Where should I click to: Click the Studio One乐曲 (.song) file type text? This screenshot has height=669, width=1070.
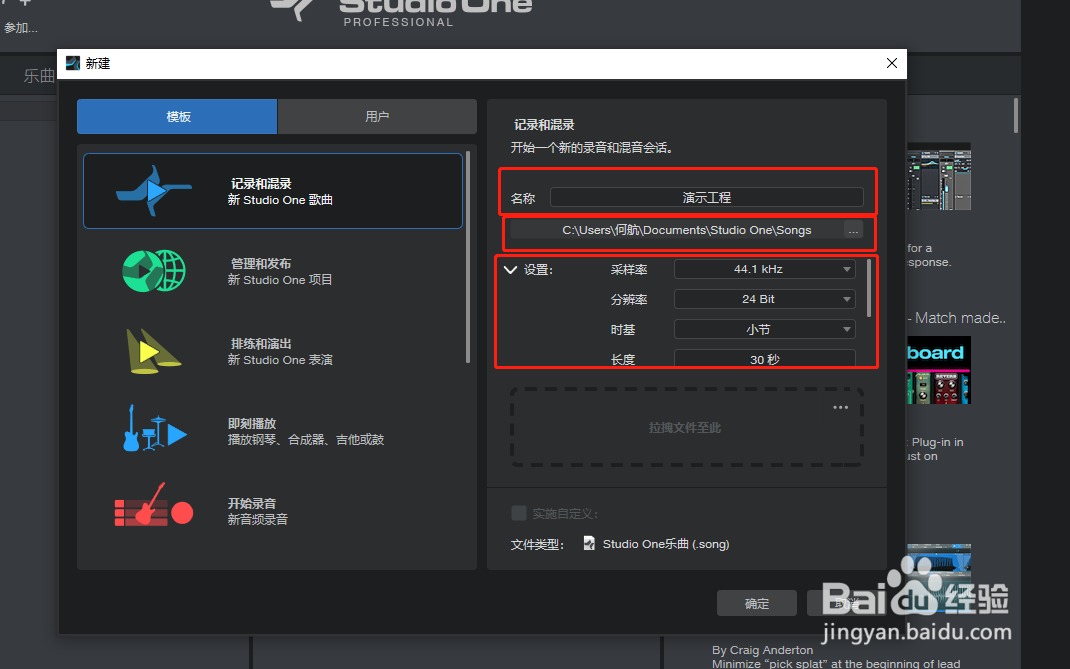666,544
